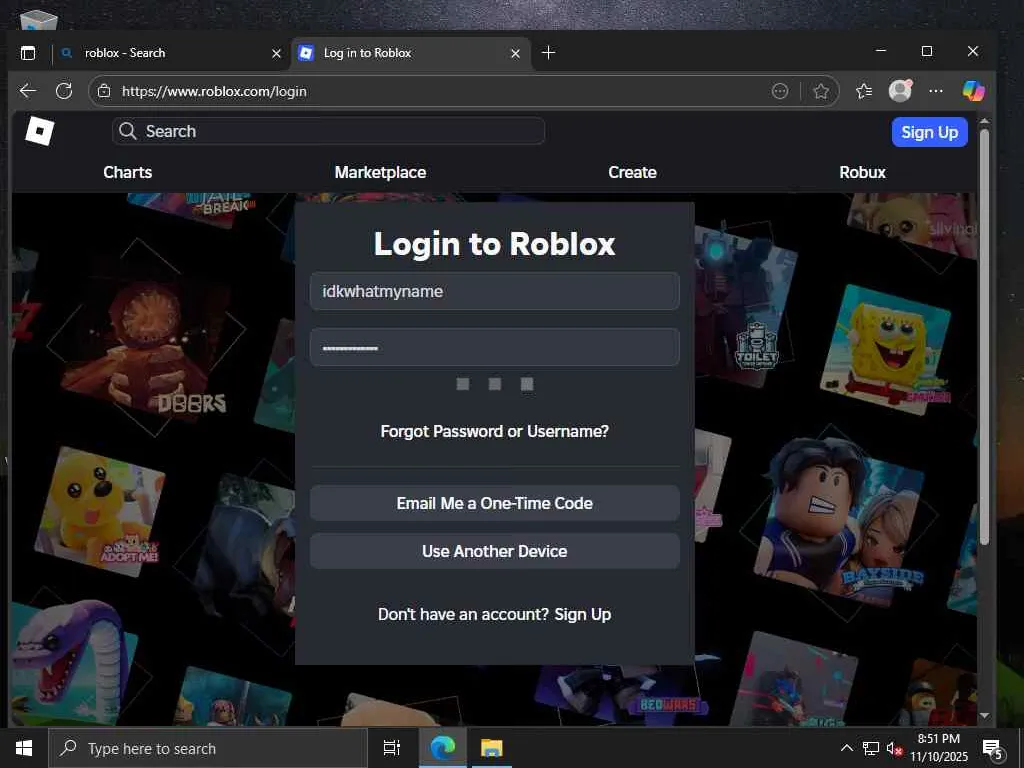Click the Windows taskbar search box
Viewport: 1024px width, 768px height.
coord(208,748)
